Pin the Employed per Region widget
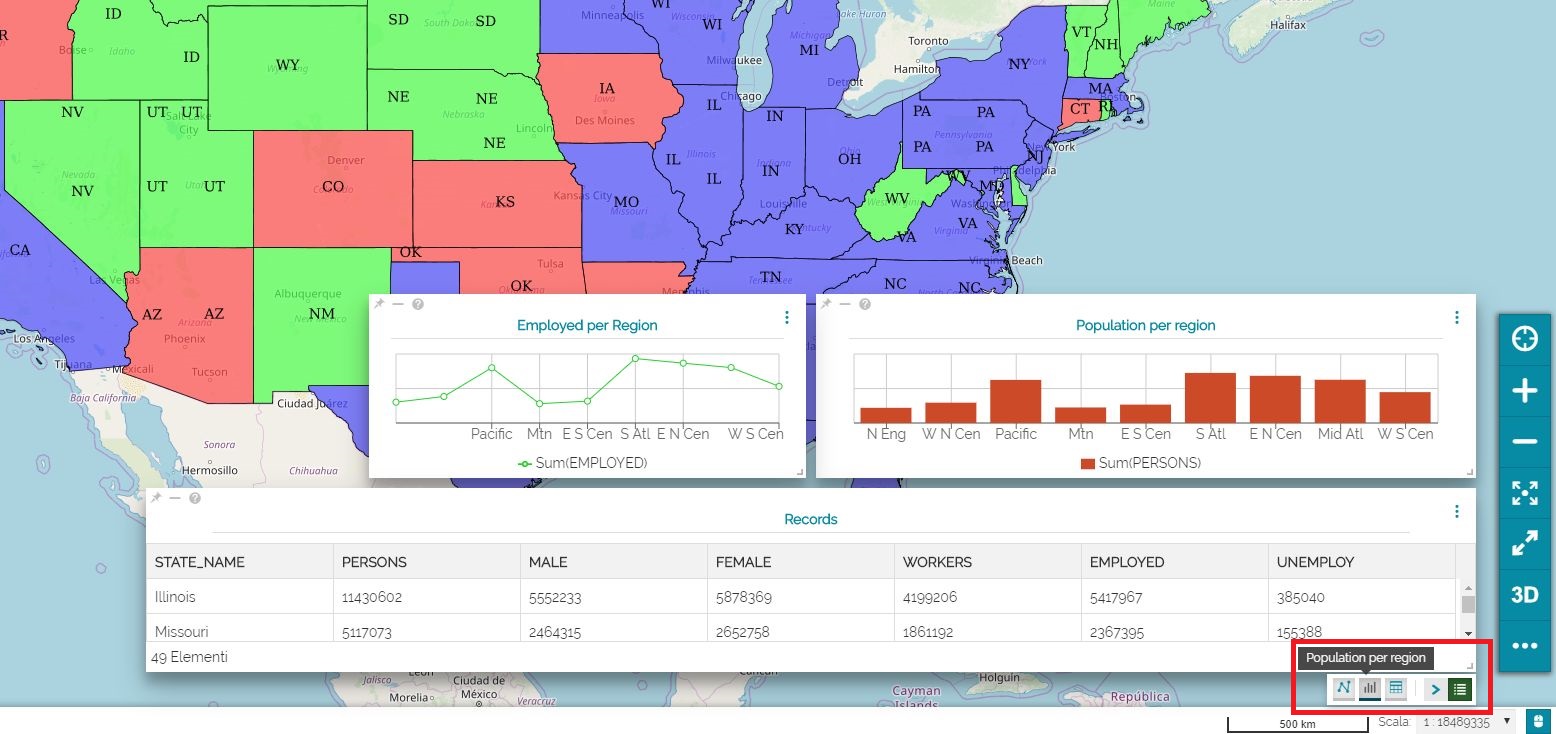 tap(379, 304)
